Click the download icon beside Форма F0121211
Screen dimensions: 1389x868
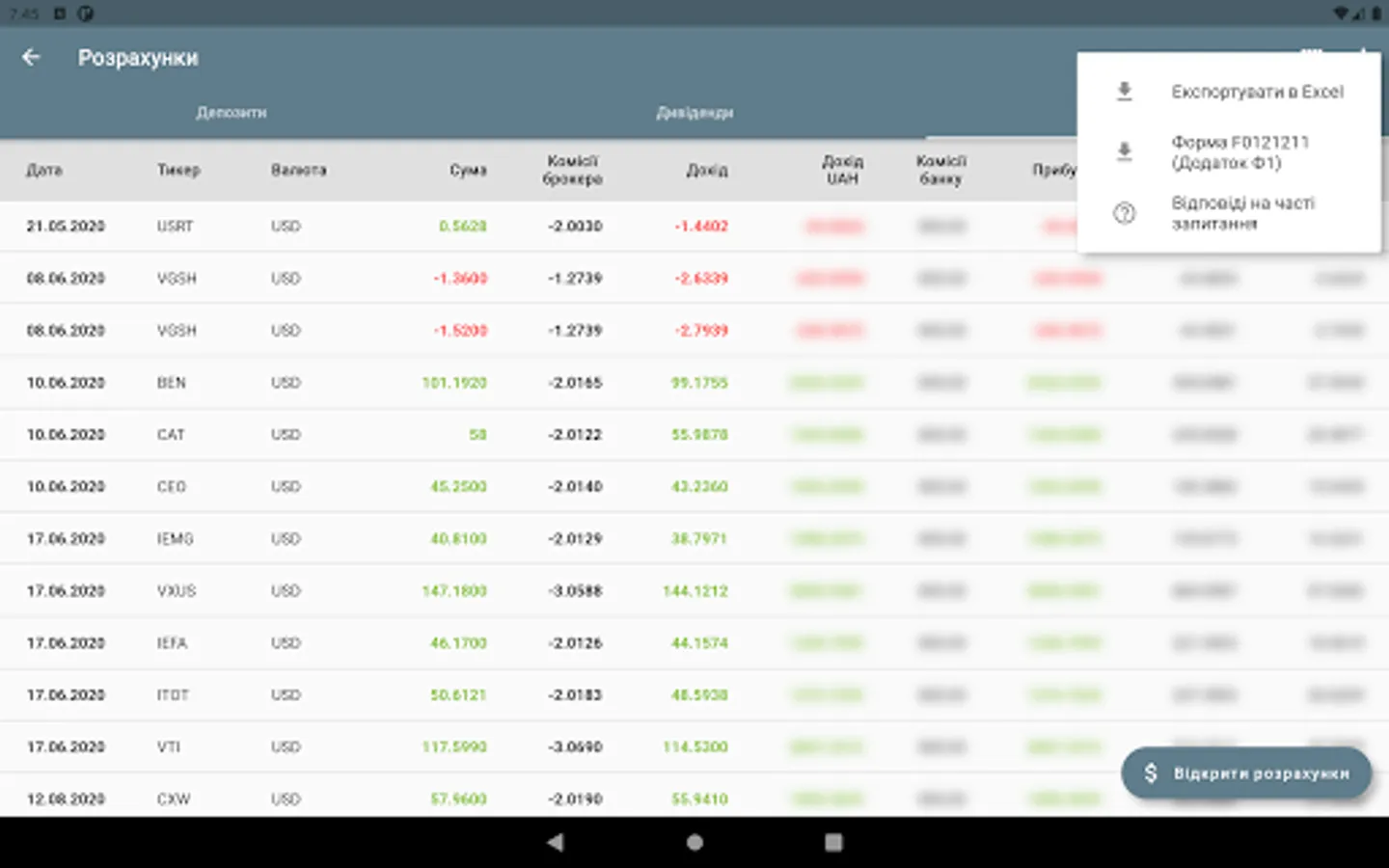[x=1124, y=152]
